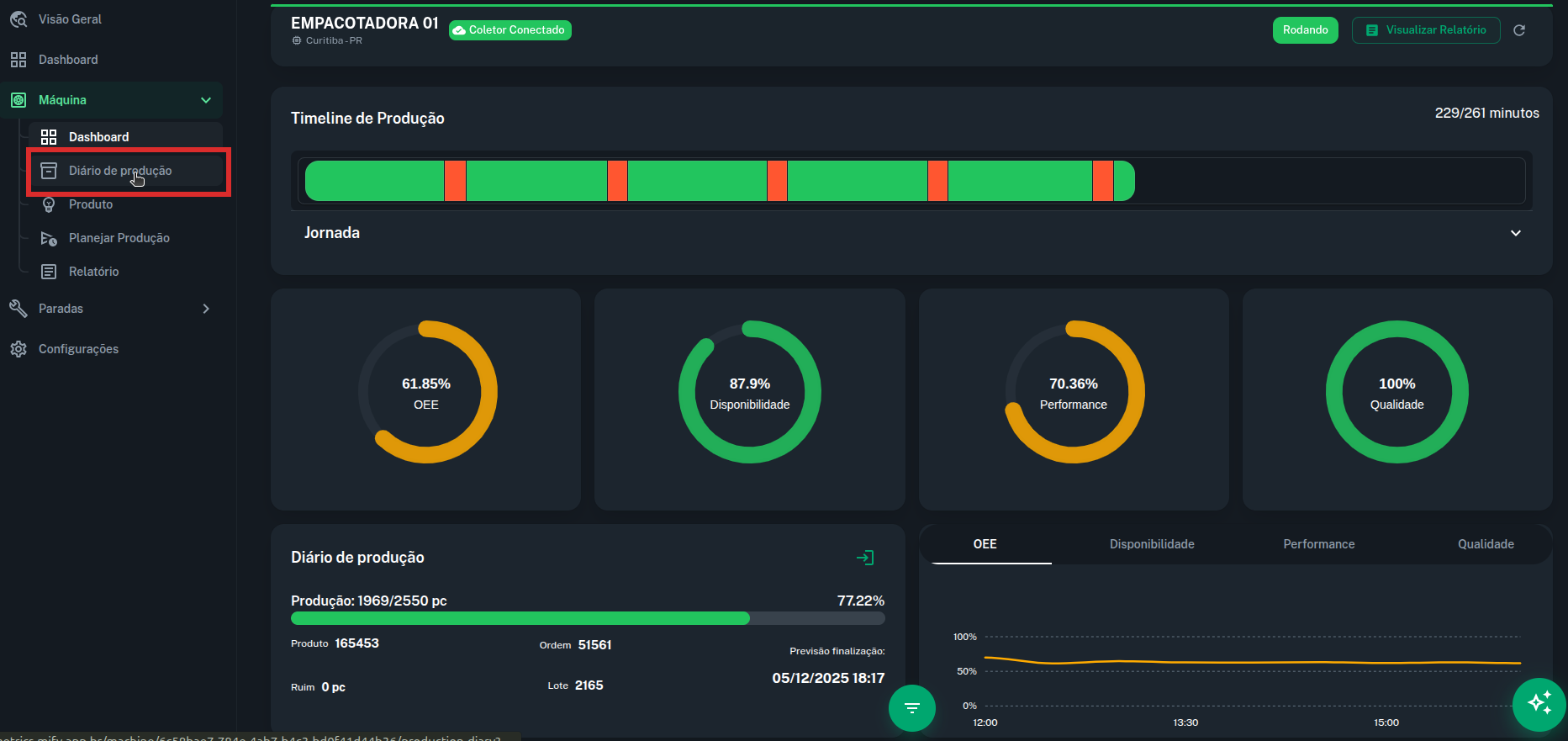The image size is (1568, 741).
Task: Open the Diário de produção arrow icon
Action: [864, 558]
